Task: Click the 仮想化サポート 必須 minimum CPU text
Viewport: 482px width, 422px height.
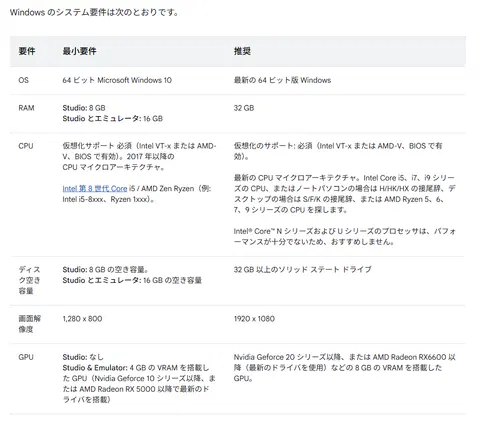Action: (x=139, y=156)
